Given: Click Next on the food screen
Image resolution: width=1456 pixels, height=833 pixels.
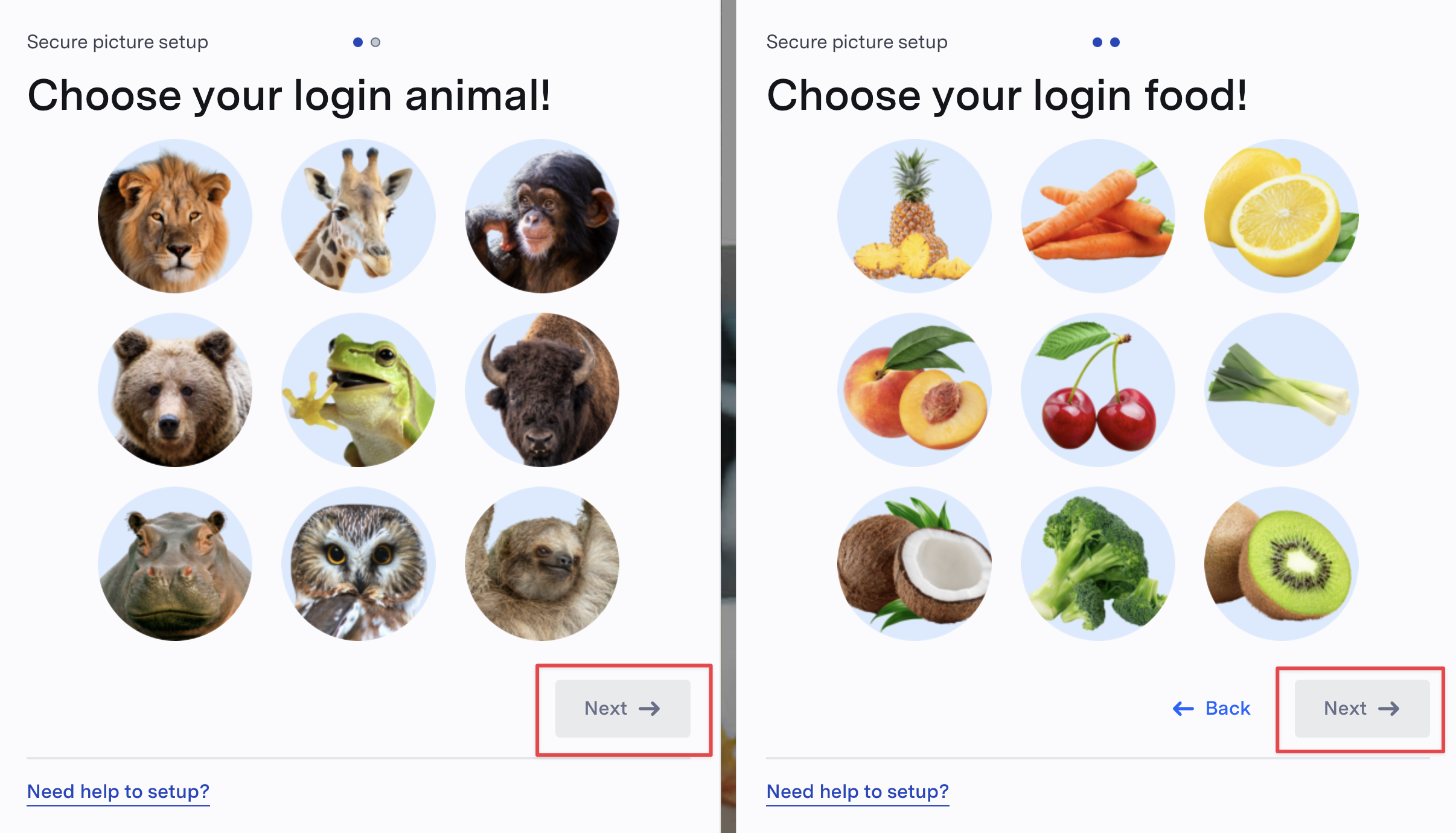Looking at the screenshot, I should 1362,708.
